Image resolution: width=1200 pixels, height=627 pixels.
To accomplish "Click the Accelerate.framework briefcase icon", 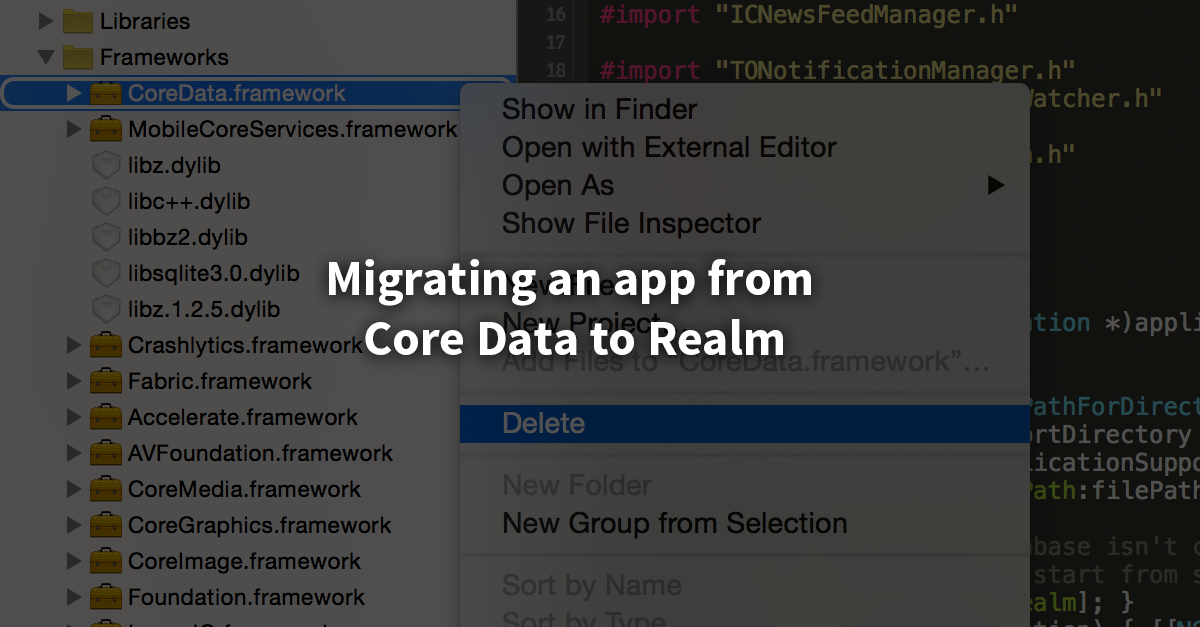I will 104,417.
